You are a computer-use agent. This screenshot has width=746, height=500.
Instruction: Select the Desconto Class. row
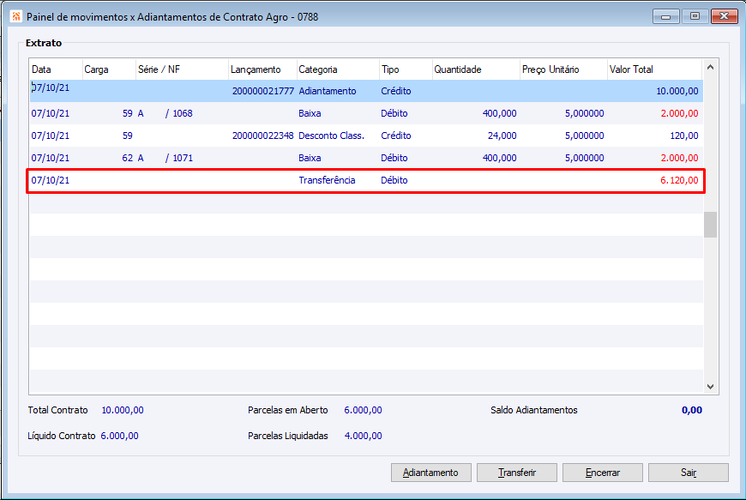coord(366,136)
